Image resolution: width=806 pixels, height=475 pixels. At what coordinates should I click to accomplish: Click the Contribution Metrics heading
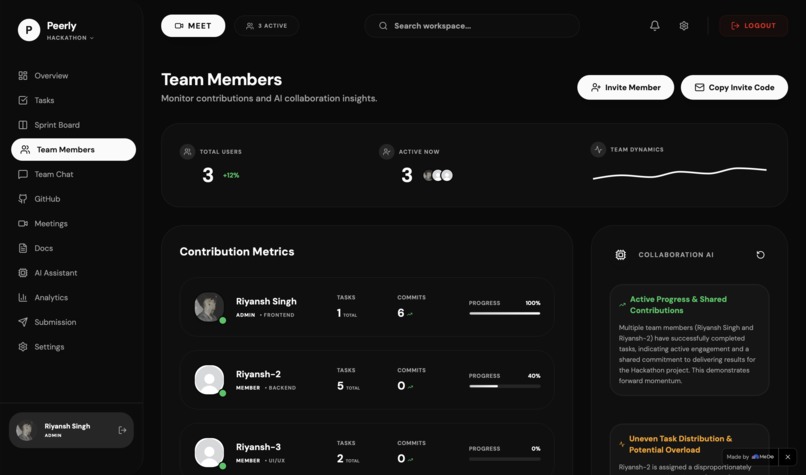point(237,251)
